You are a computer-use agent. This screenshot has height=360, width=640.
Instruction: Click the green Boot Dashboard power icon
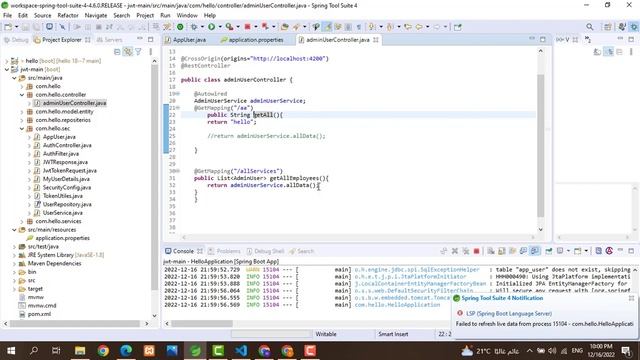[180, 27]
